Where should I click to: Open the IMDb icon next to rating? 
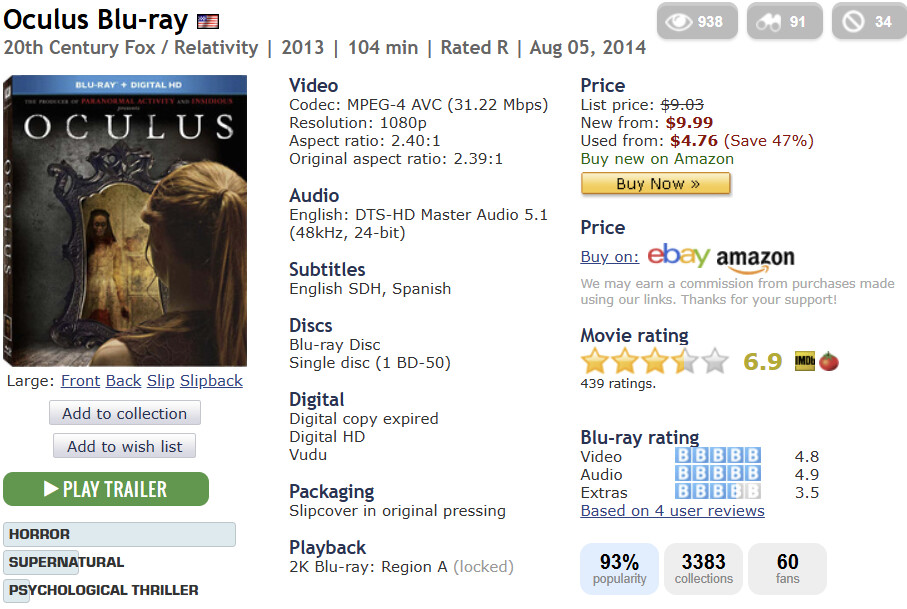(805, 361)
